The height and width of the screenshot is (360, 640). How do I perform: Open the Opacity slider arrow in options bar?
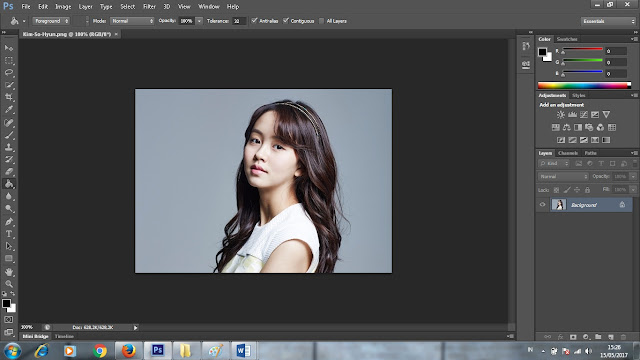199,21
